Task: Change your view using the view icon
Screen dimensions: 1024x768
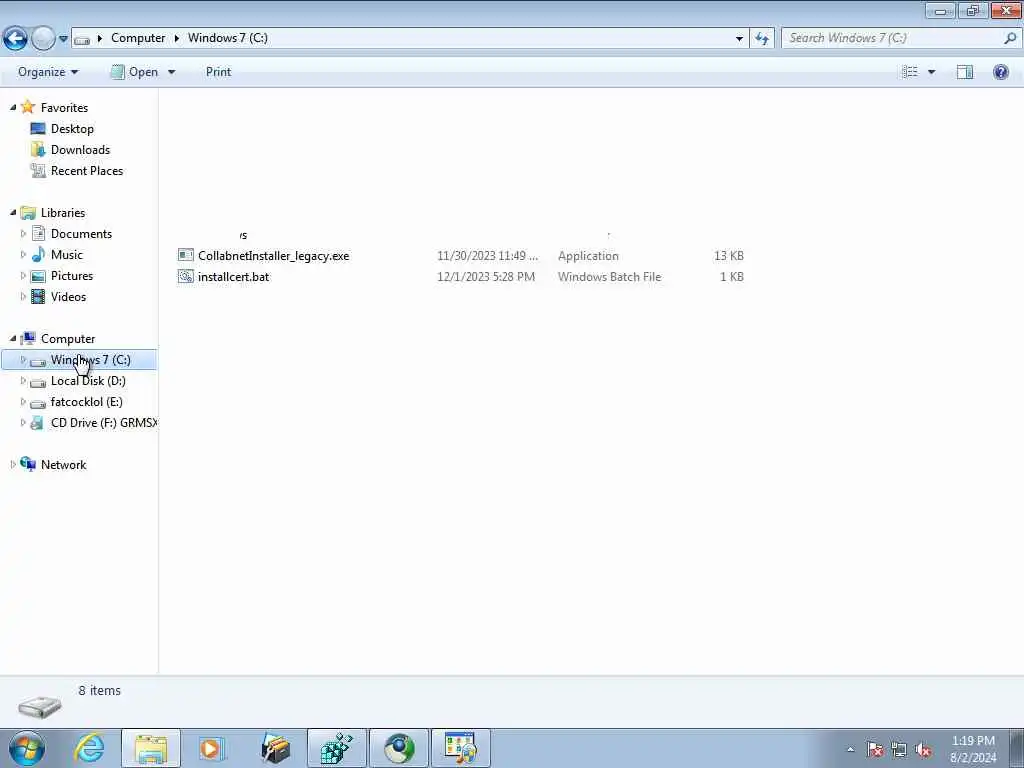Action: 909,72
